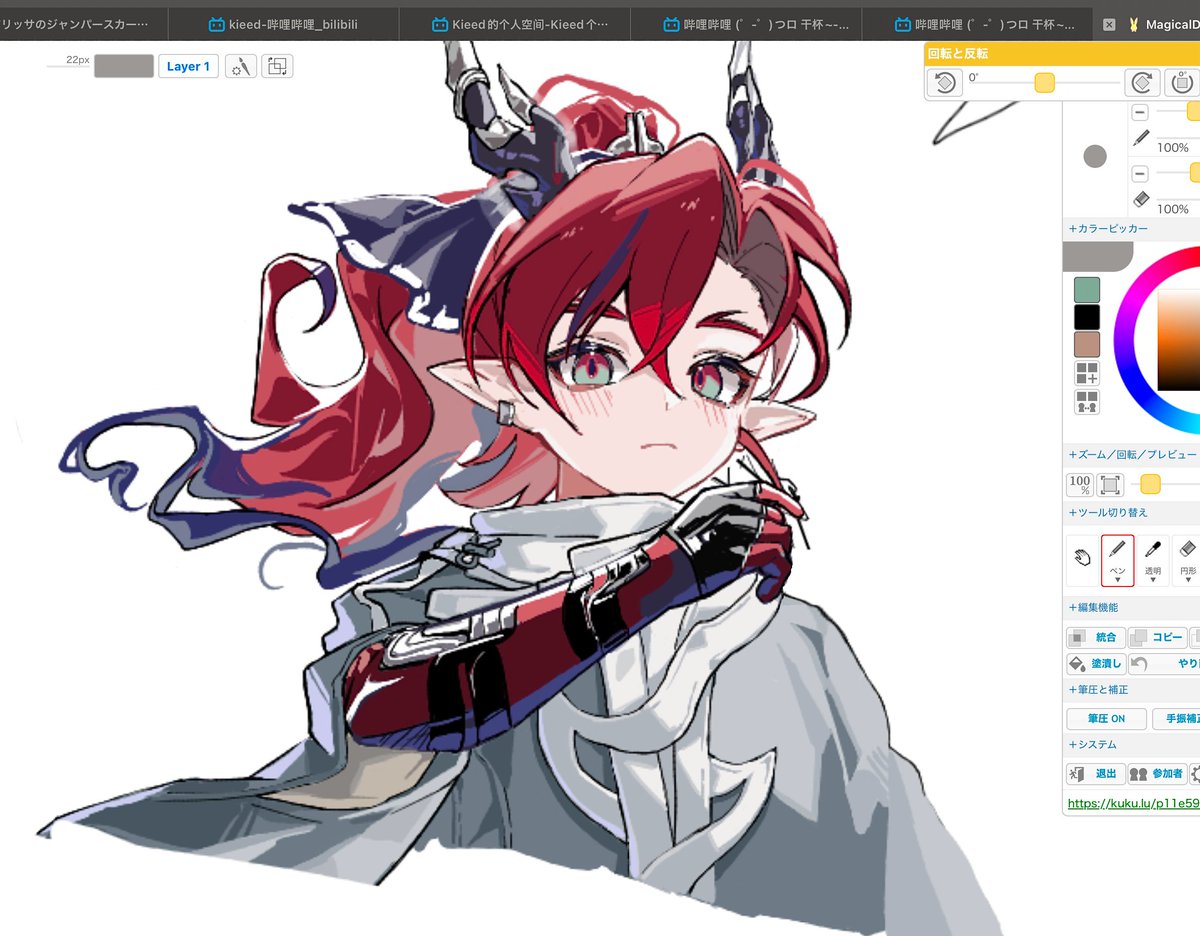Open the kuku.lu room link
This screenshot has height=936, width=1200.
[1130, 802]
